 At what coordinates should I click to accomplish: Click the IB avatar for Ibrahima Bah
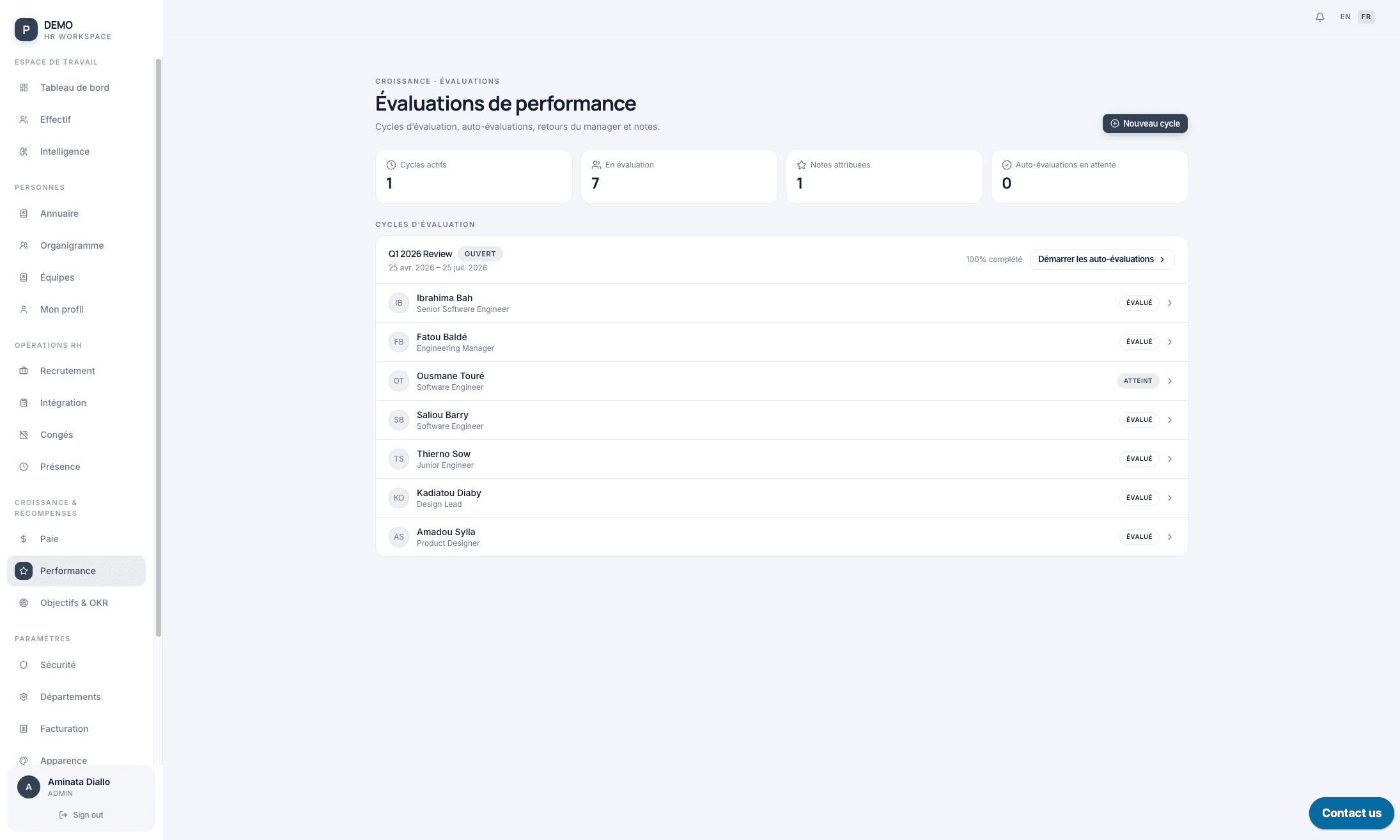tap(399, 303)
